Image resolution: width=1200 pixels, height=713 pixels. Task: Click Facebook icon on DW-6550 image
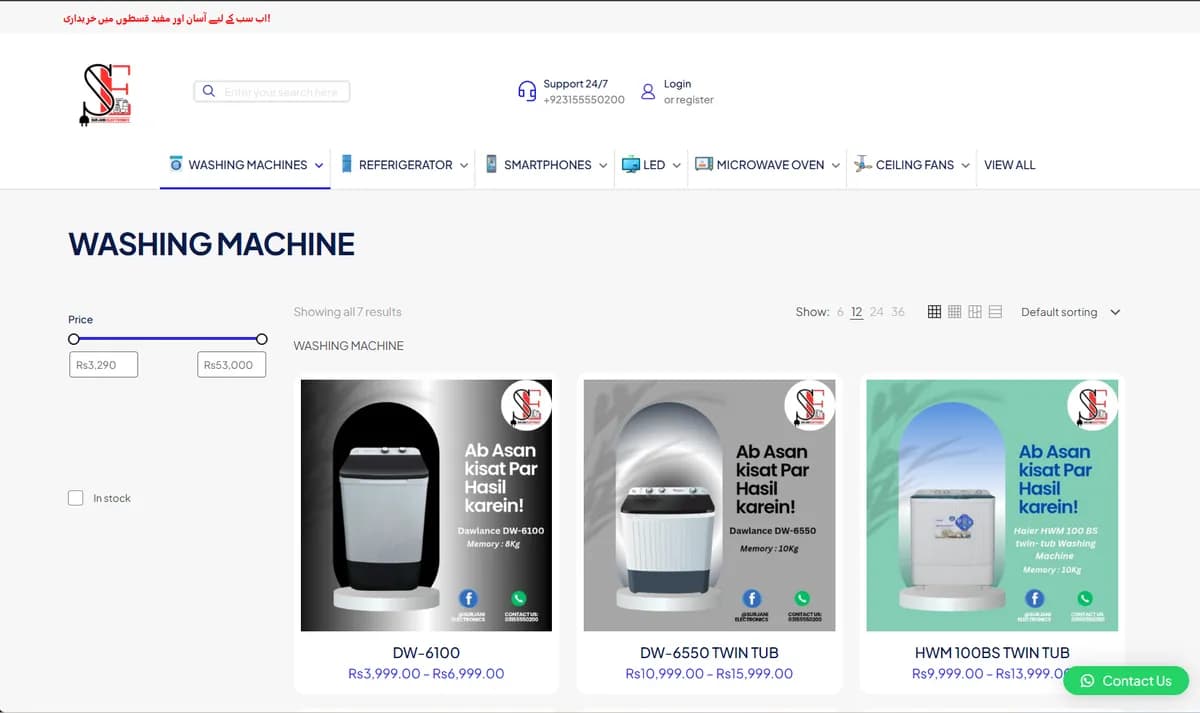tap(751, 597)
